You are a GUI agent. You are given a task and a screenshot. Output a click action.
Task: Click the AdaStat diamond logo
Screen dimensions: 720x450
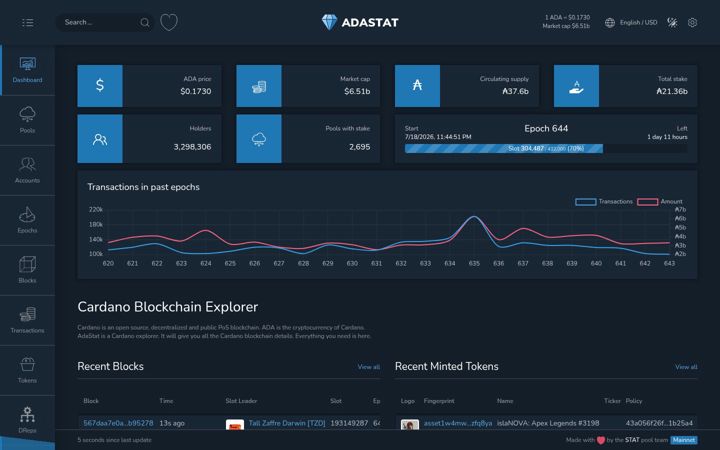(329, 22)
